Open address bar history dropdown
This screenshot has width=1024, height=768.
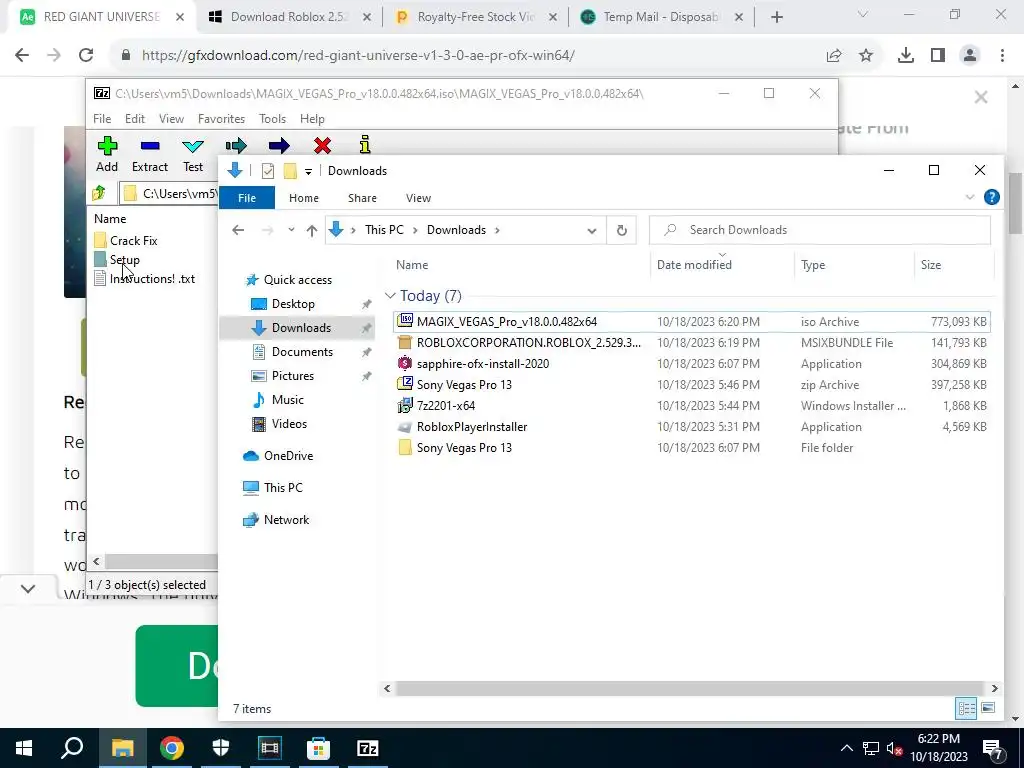(592, 231)
